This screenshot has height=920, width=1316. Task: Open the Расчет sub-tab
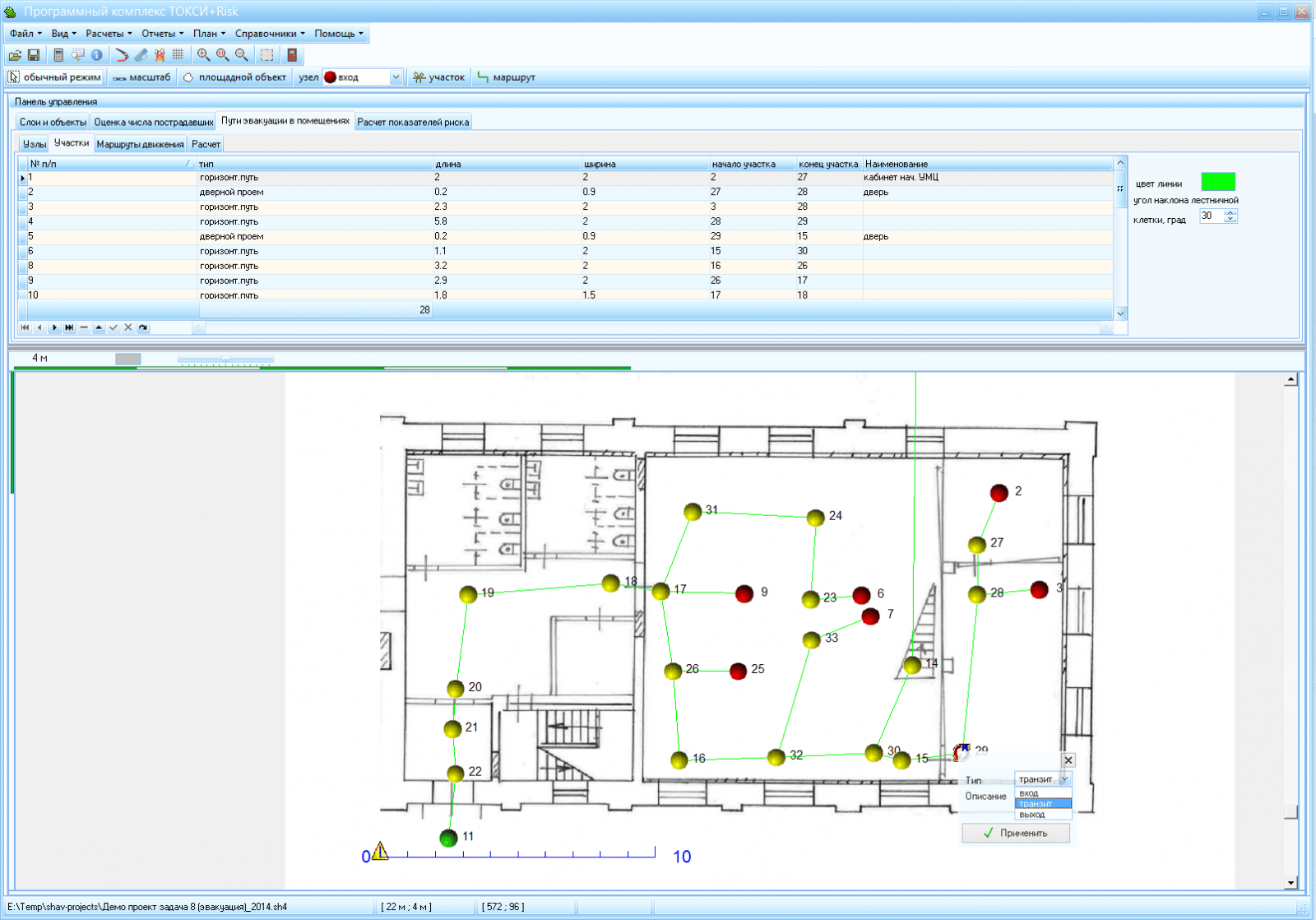pyautogui.click(x=206, y=144)
